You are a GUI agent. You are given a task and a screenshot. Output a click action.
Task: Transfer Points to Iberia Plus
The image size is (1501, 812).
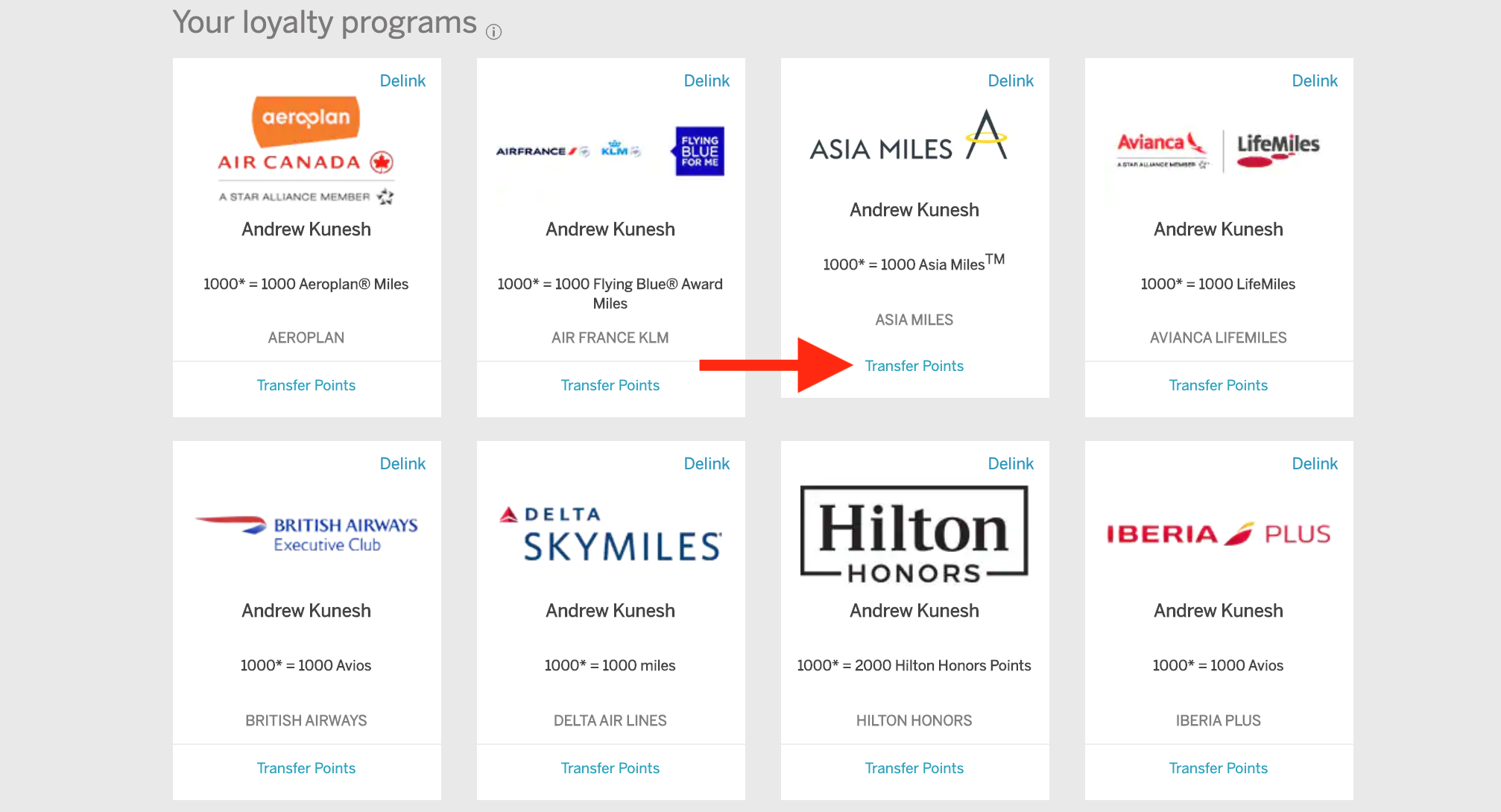coord(1219,768)
